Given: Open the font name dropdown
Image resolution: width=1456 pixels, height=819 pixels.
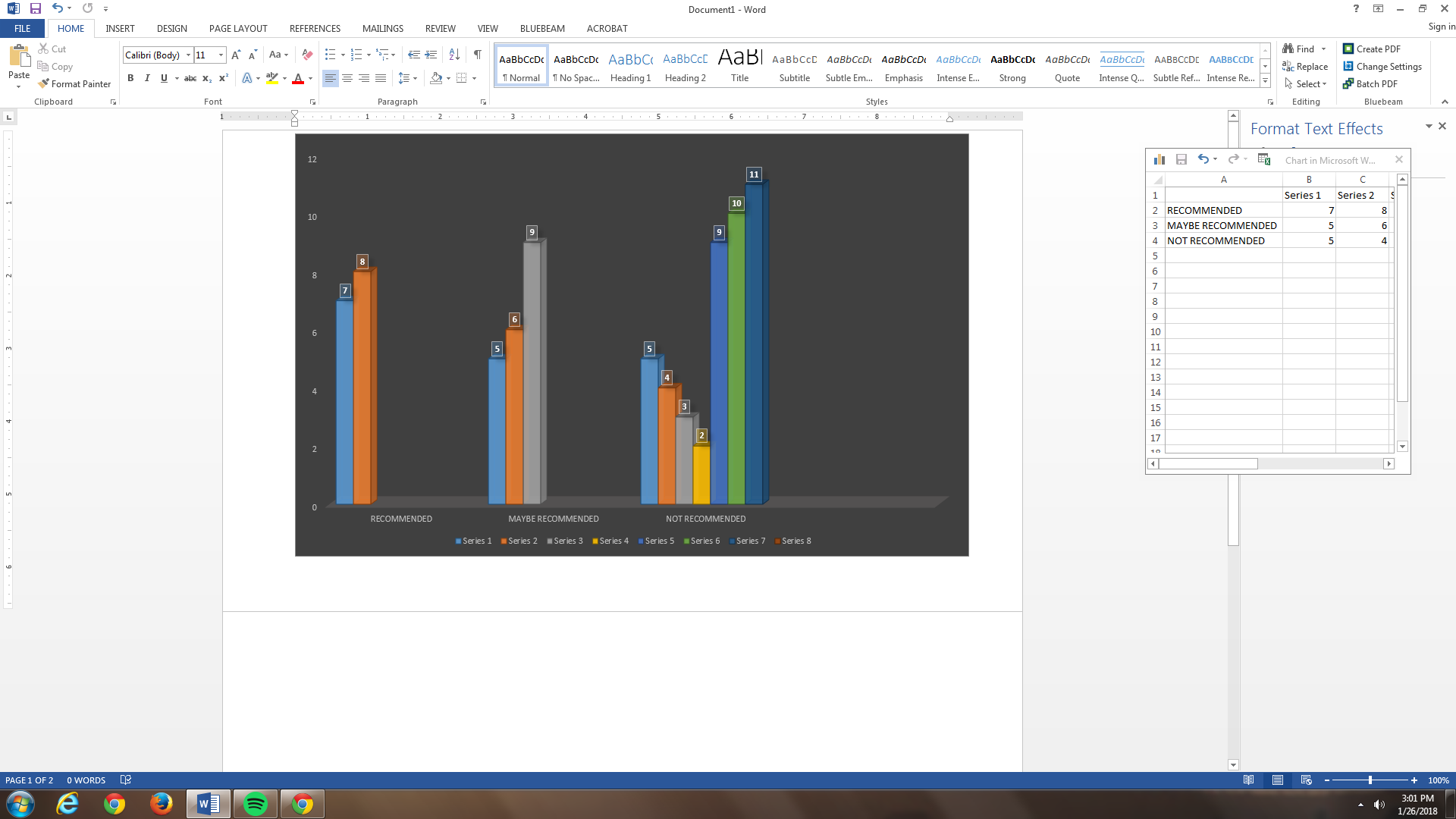Looking at the screenshot, I should click(188, 55).
